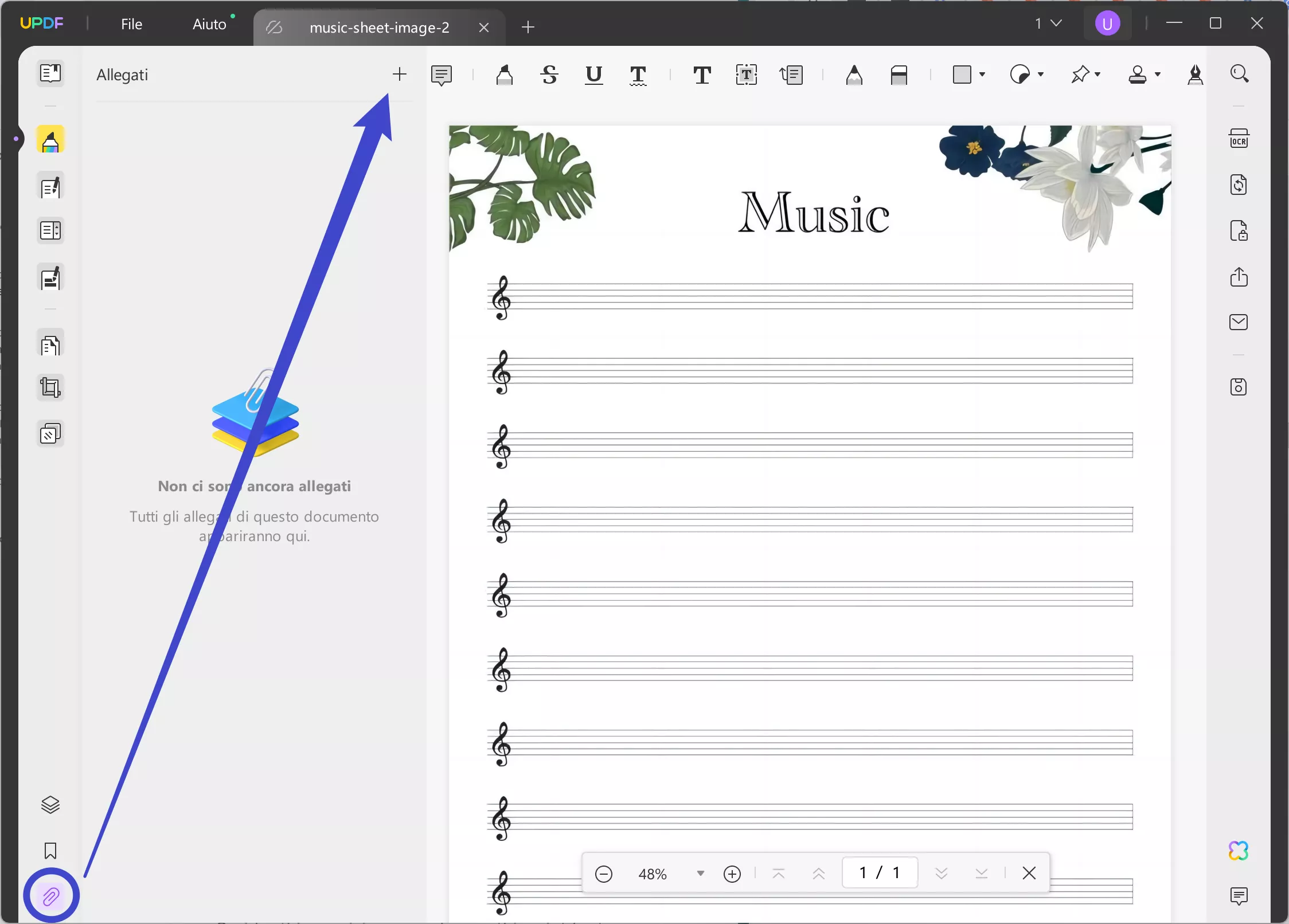Select the Rectangle shape tool
The width and height of the screenshot is (1289, 924).
coord(962,75)
